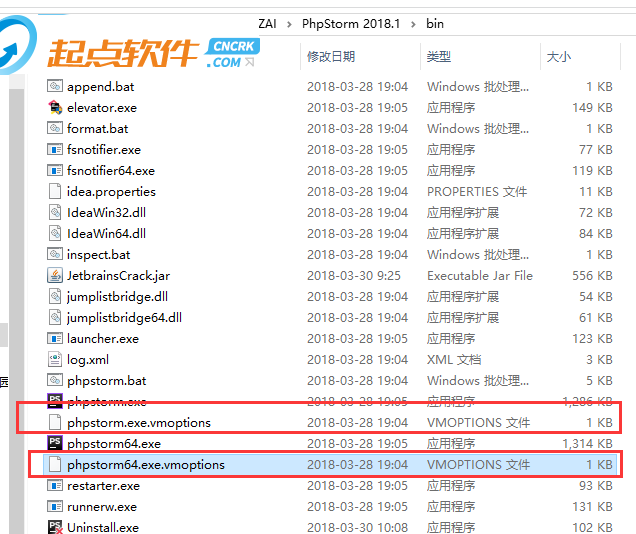Image resolution: width=636 pixels, height=534 pixels.
Task: Click the 556 KB size of JetbrainsCrack.jar
Action: 592,276
